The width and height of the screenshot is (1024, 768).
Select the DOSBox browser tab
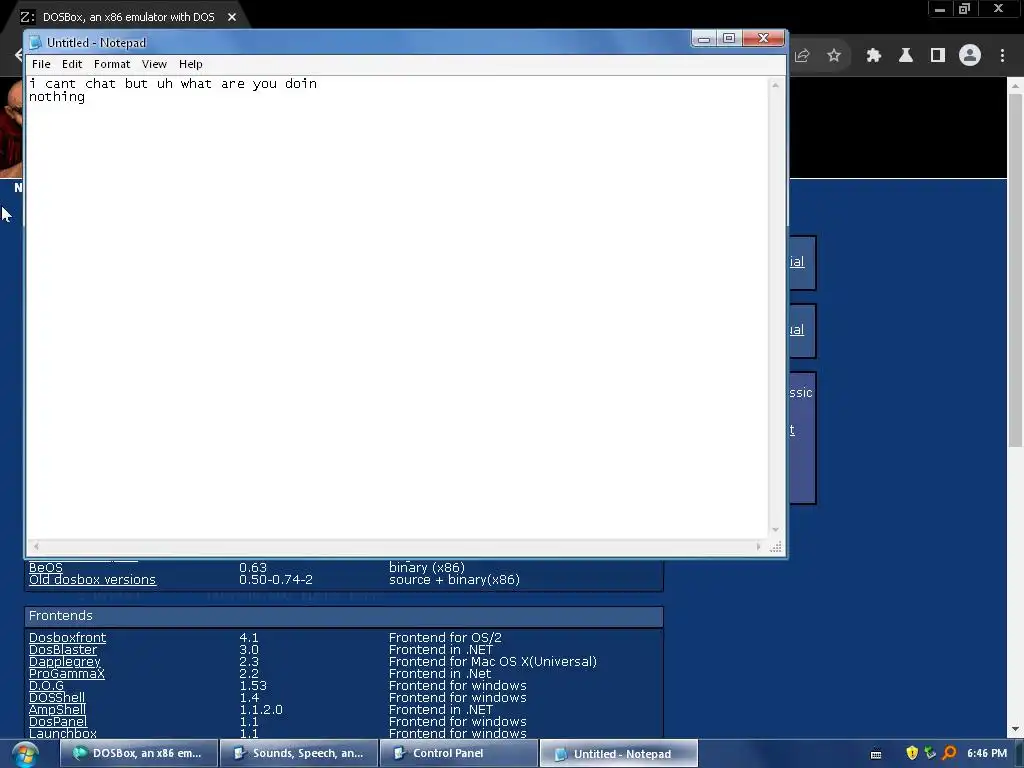click(127, 17)
